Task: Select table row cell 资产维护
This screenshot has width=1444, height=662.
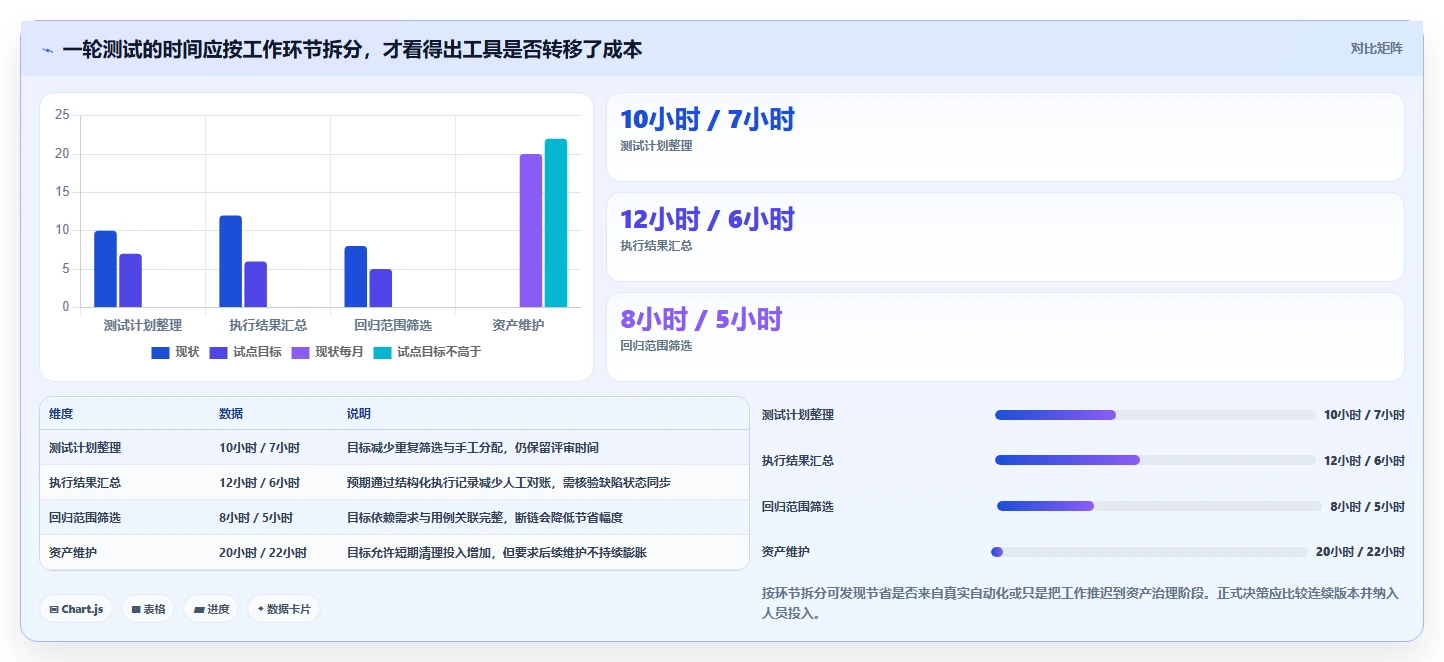Action: (x=73, y=553)
